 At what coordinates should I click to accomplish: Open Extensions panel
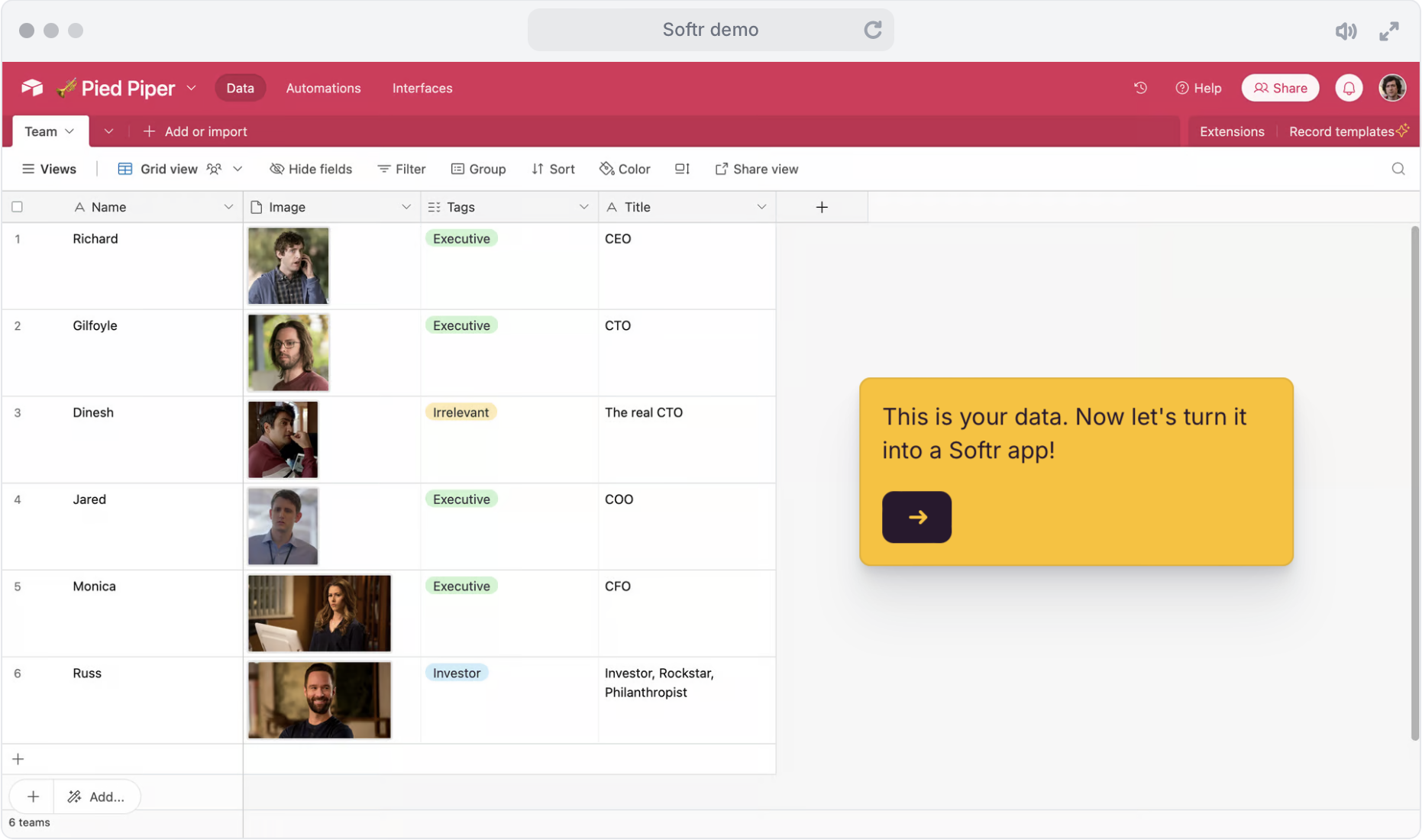1231,131
